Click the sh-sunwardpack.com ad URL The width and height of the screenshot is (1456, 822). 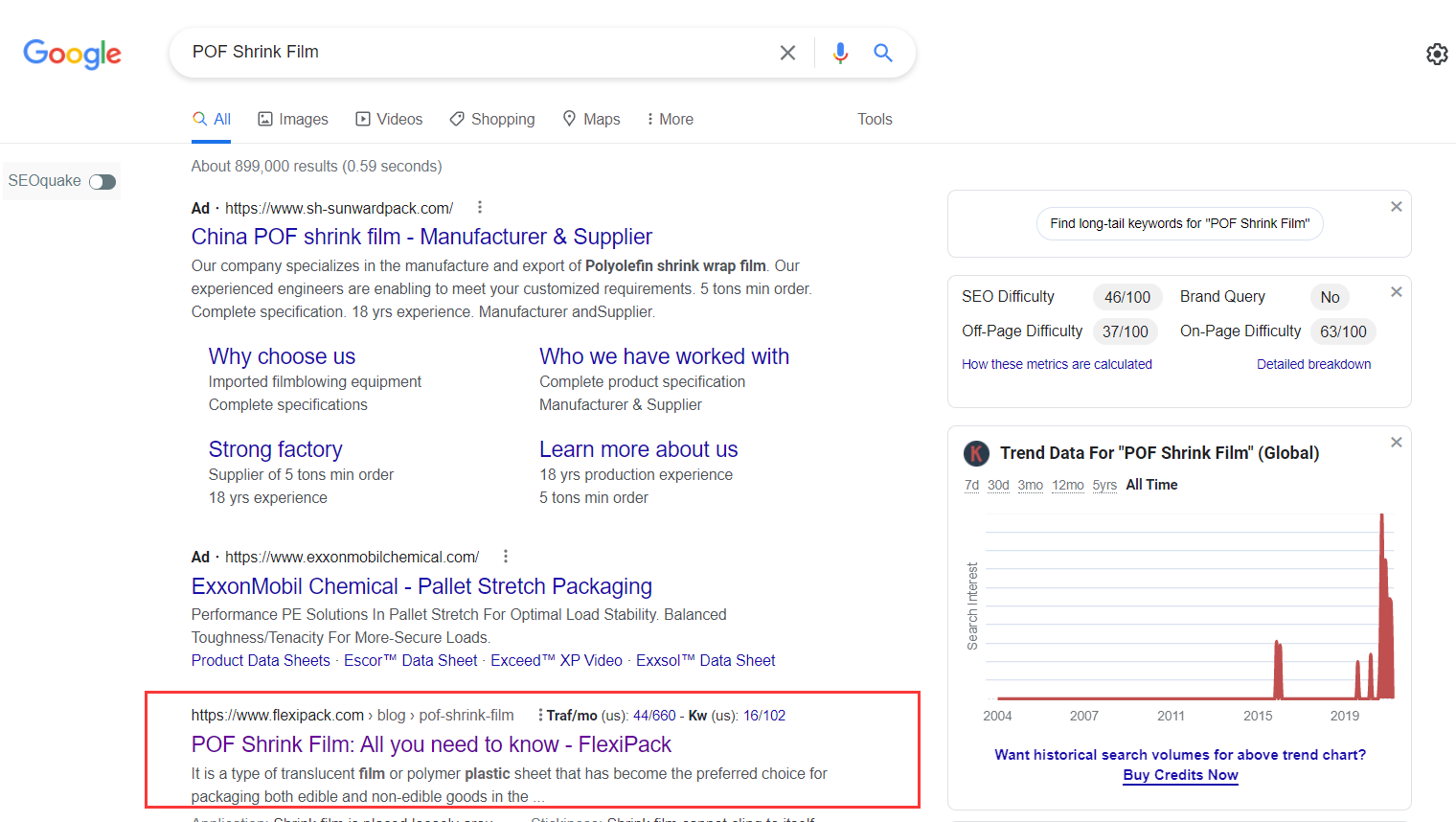[339, 208]
